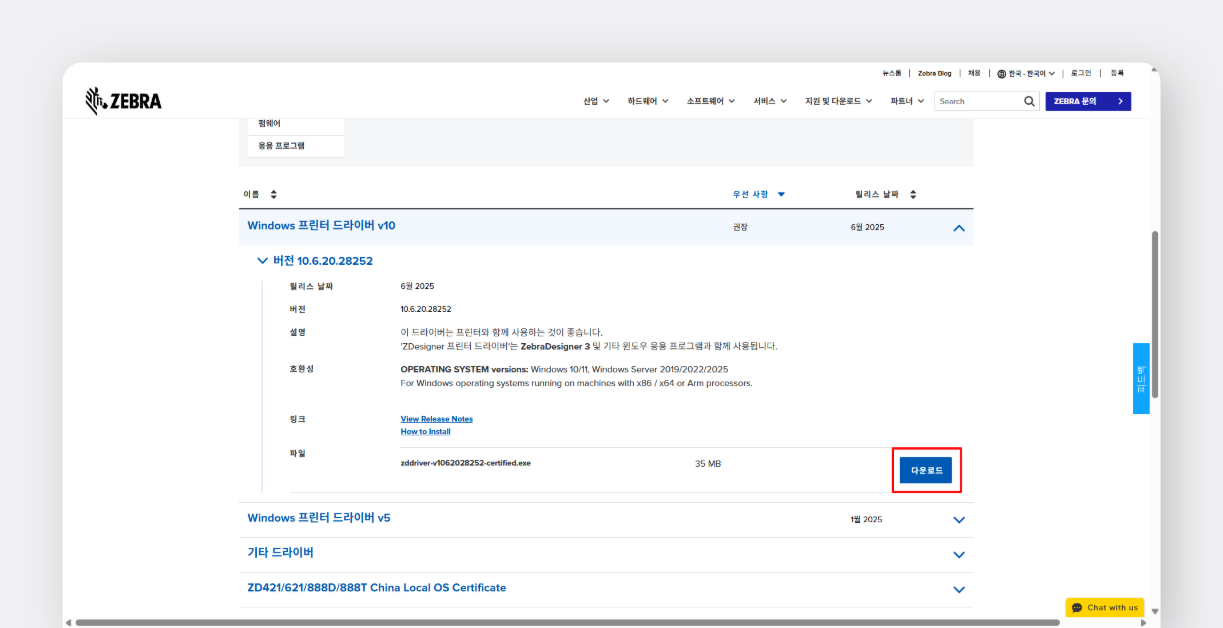Open the Chat with us widget

pos(1104,607)
